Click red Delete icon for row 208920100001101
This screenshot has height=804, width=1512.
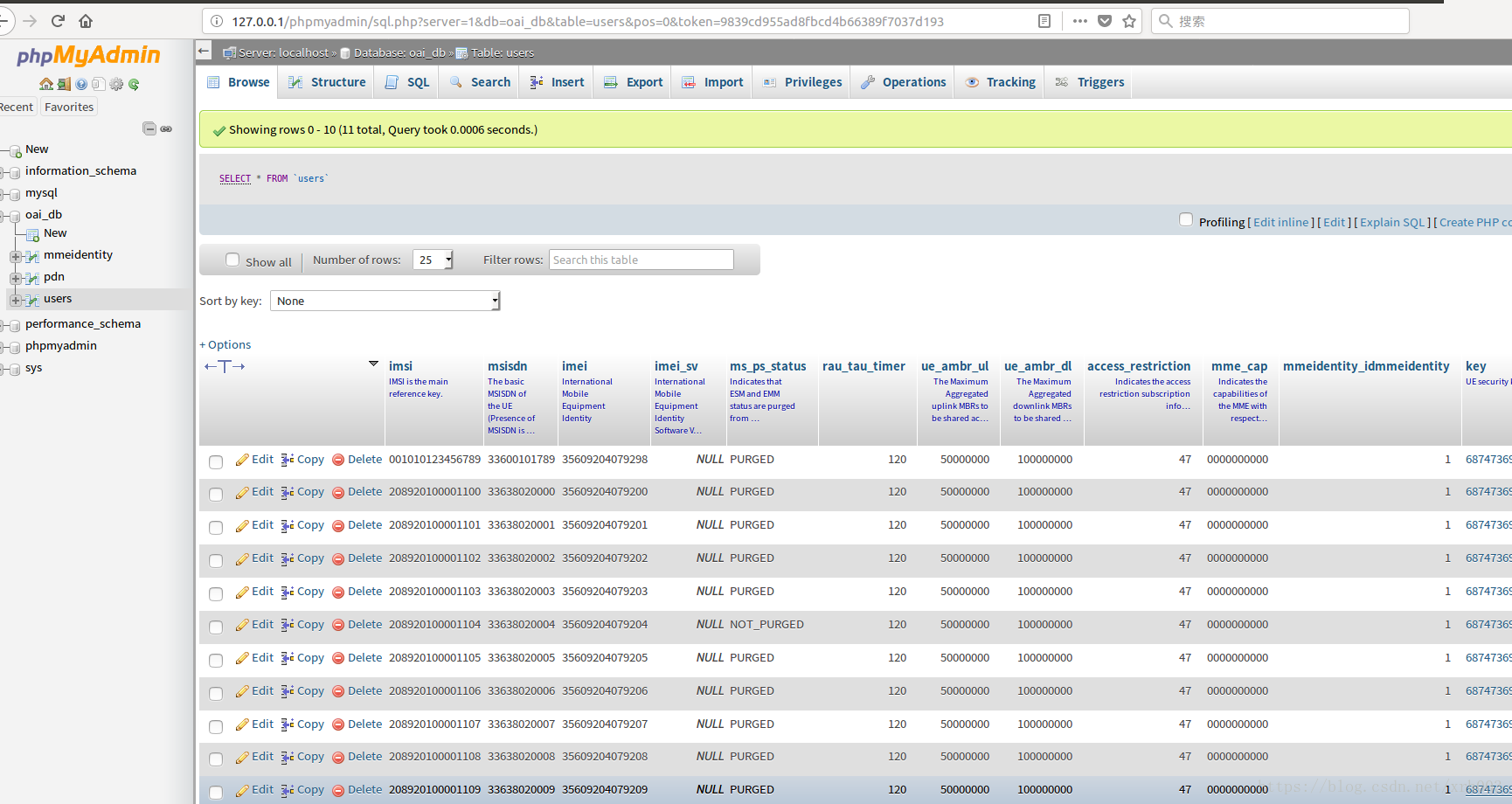tap(338, 525)
